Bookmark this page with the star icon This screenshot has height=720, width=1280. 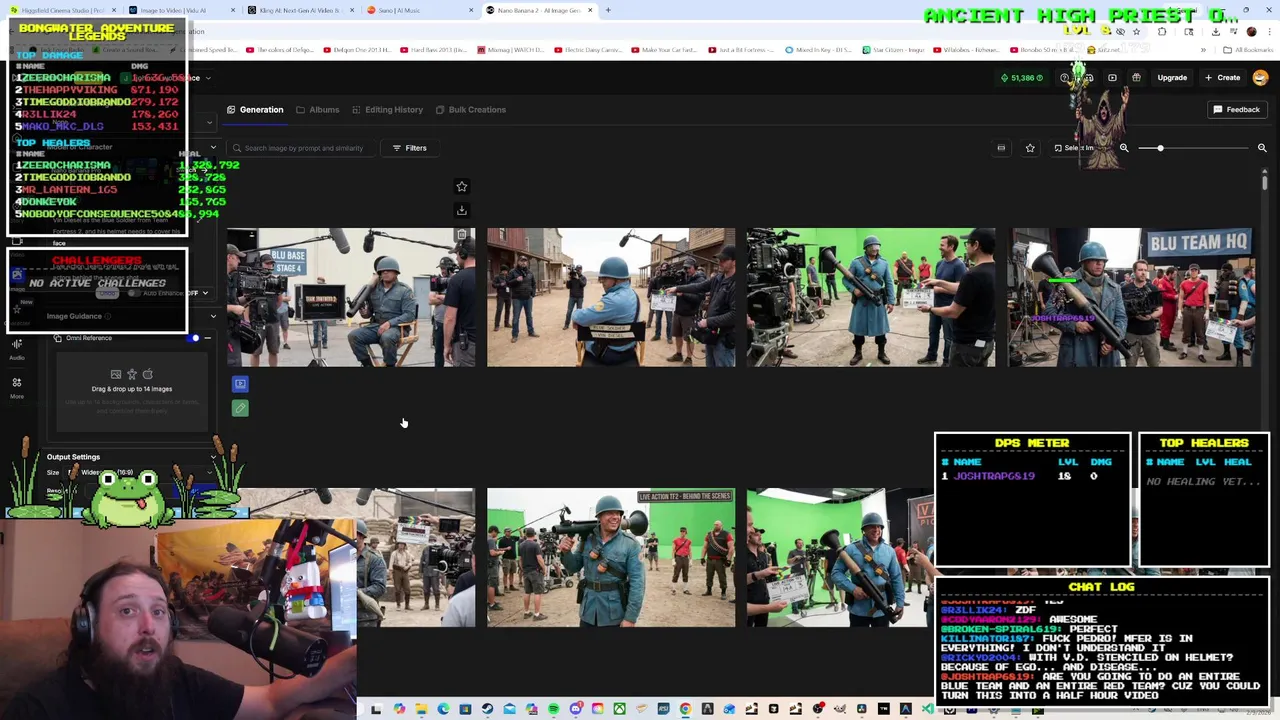[1136, 31]
